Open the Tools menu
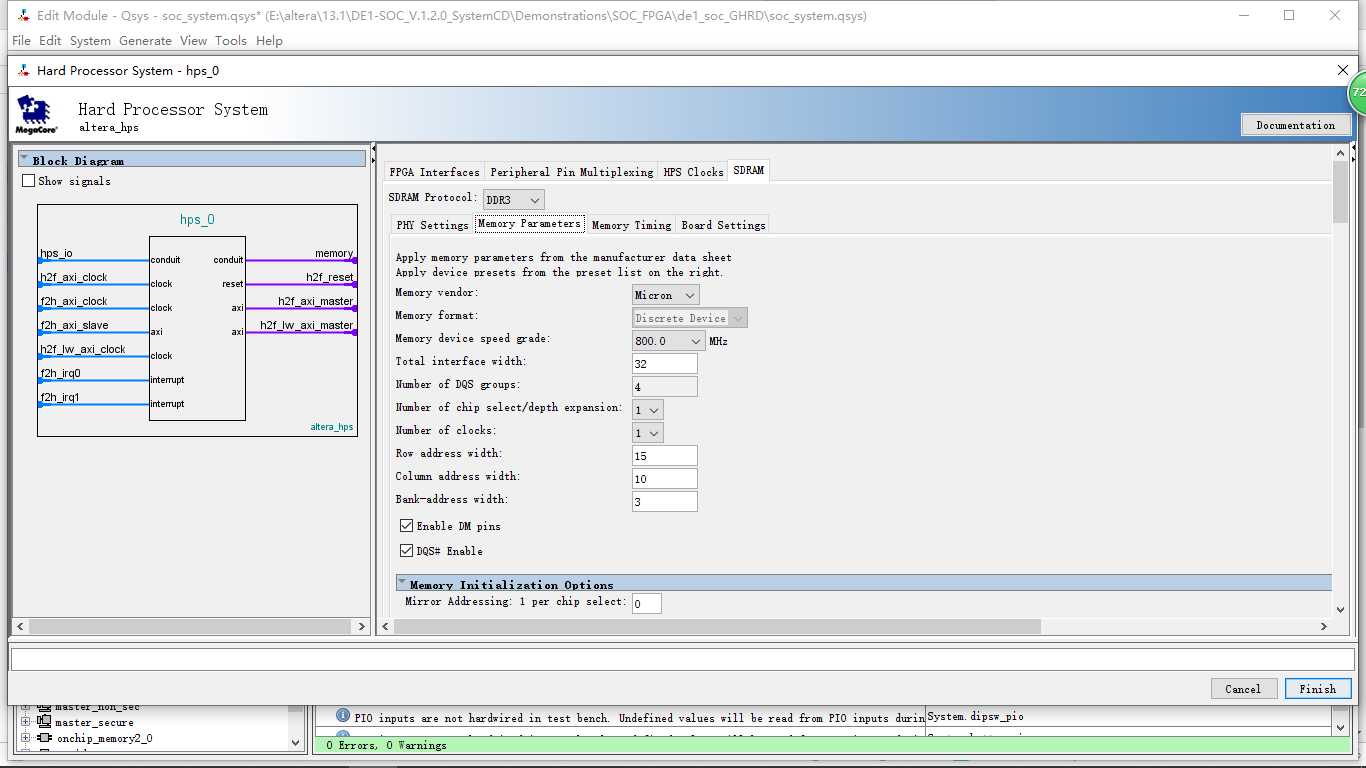The height and width of the screenshot is (768, 1366). (231, 41)
